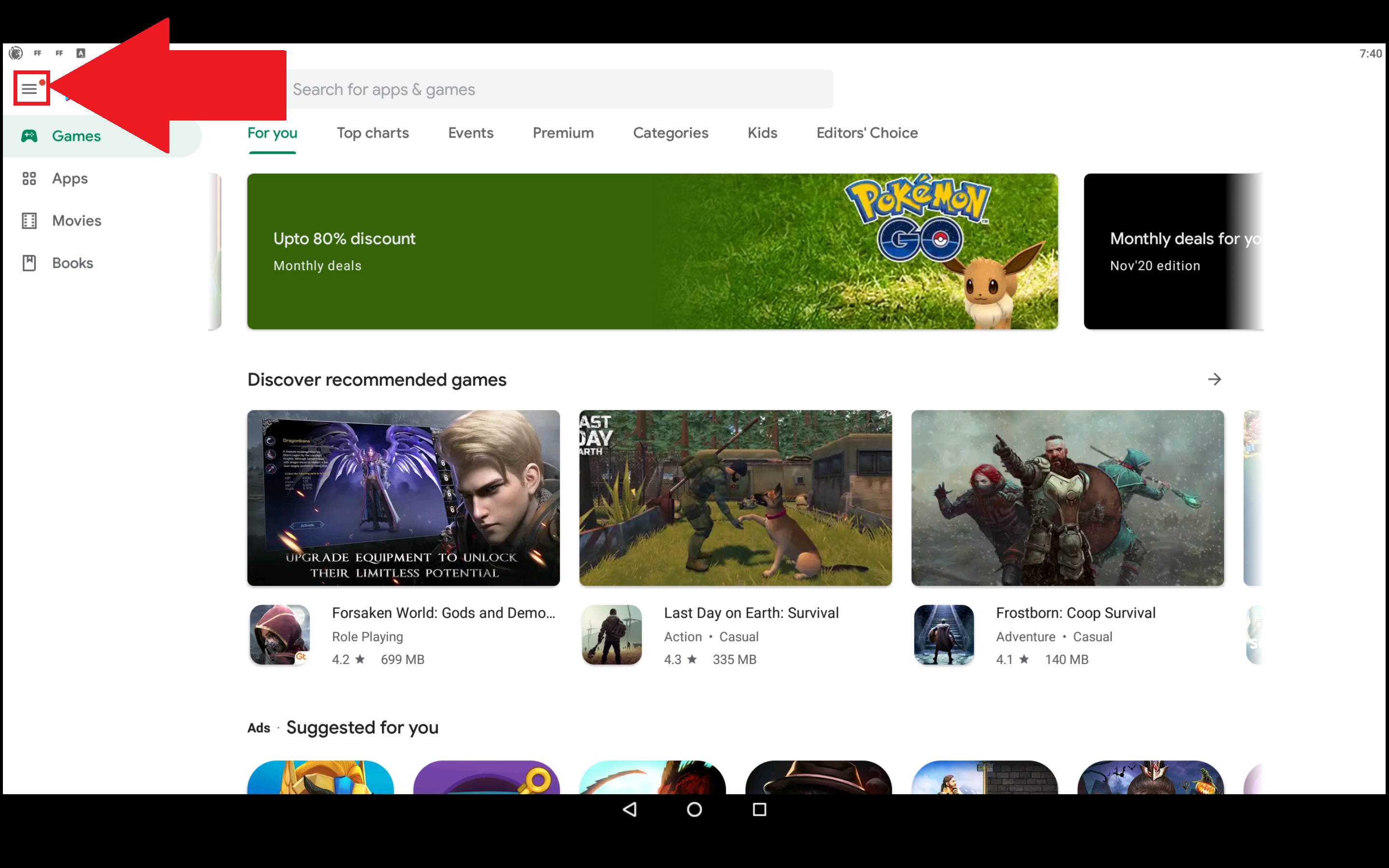1389x868 pixels.
Task: Open Last Day on Earth: Survival title
Action: (751, 613)
